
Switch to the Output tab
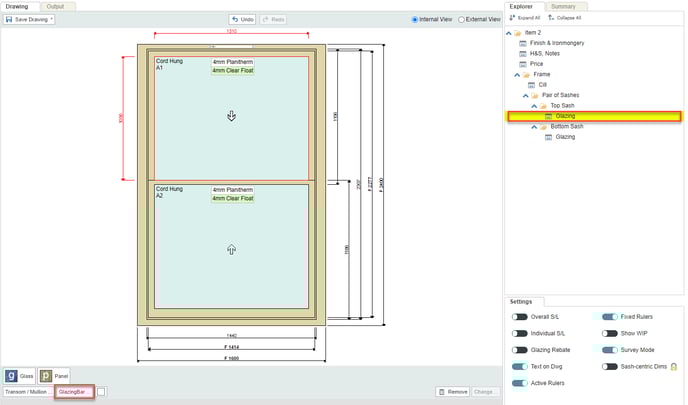point(54,6)
